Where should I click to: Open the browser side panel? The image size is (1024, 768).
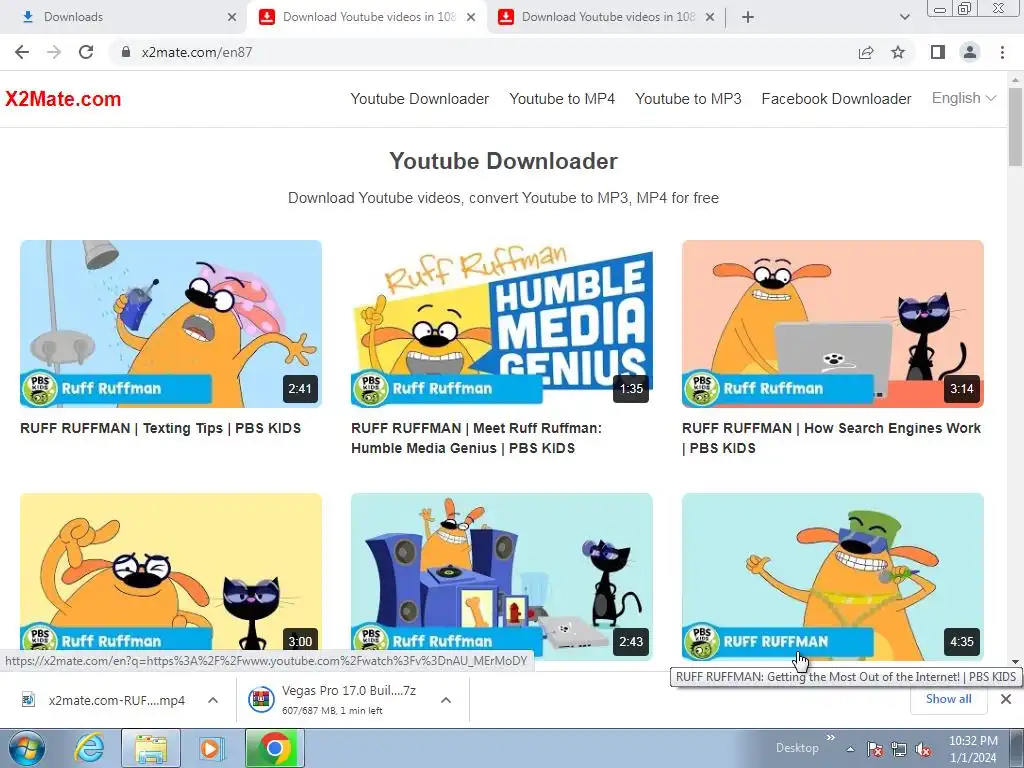(938, 52)
